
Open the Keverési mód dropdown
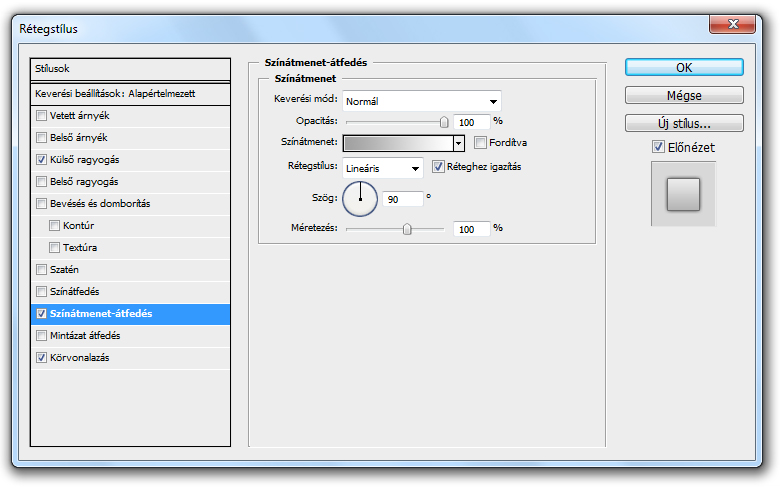[x=422, y=101]
